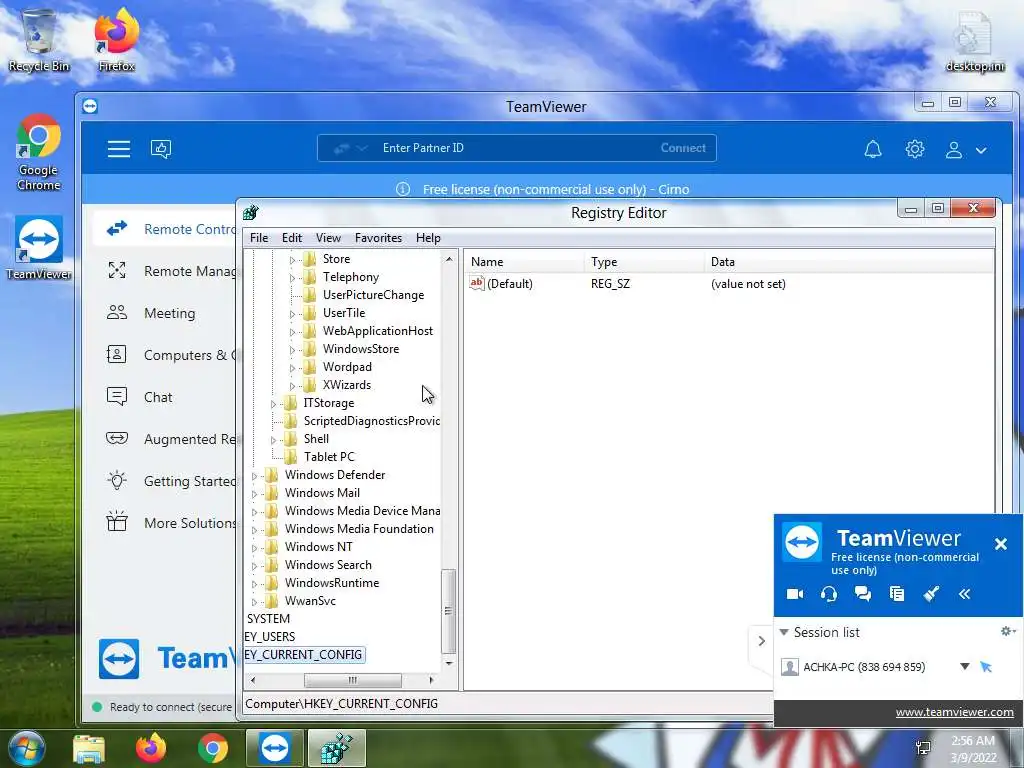Select the Tablet PC key
The height and width of the screenshot is (768, 1024).
pyautogui.click(x=328, y=457)
